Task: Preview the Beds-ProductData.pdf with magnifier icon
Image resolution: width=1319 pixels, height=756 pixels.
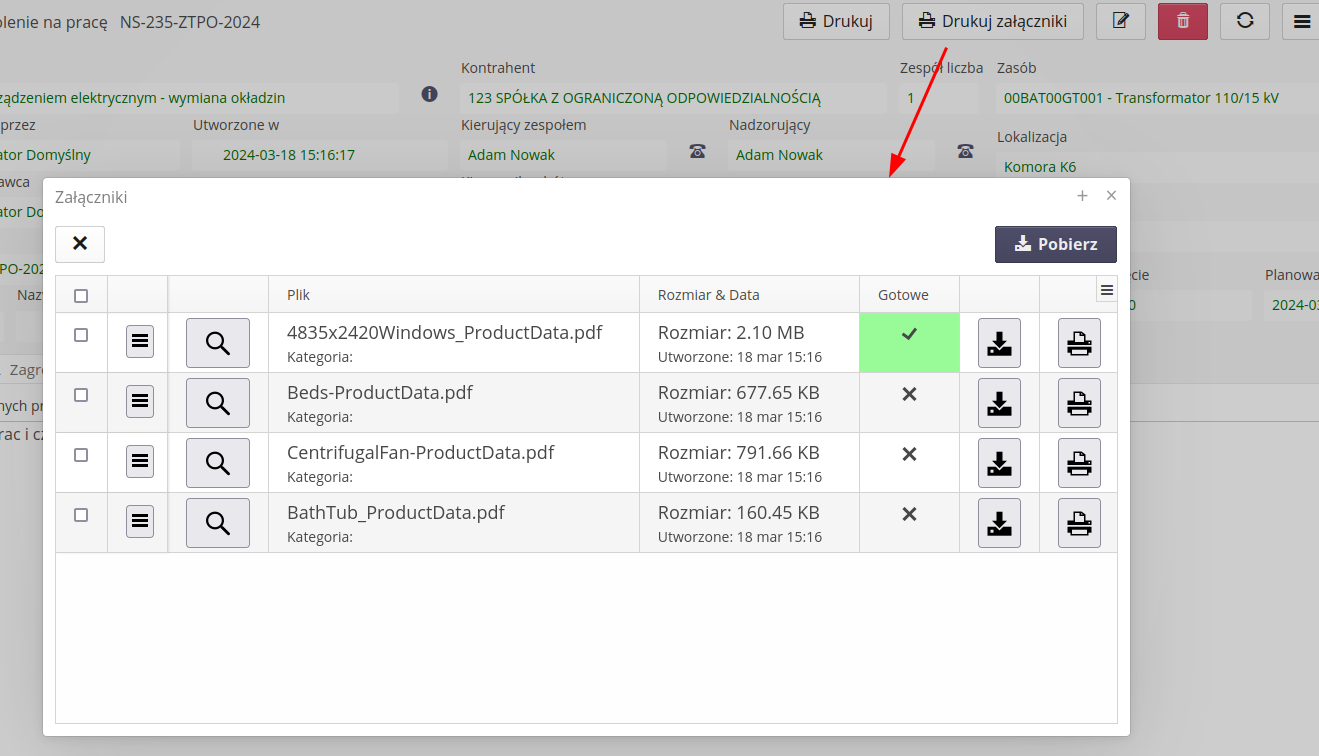Action: 218,403
